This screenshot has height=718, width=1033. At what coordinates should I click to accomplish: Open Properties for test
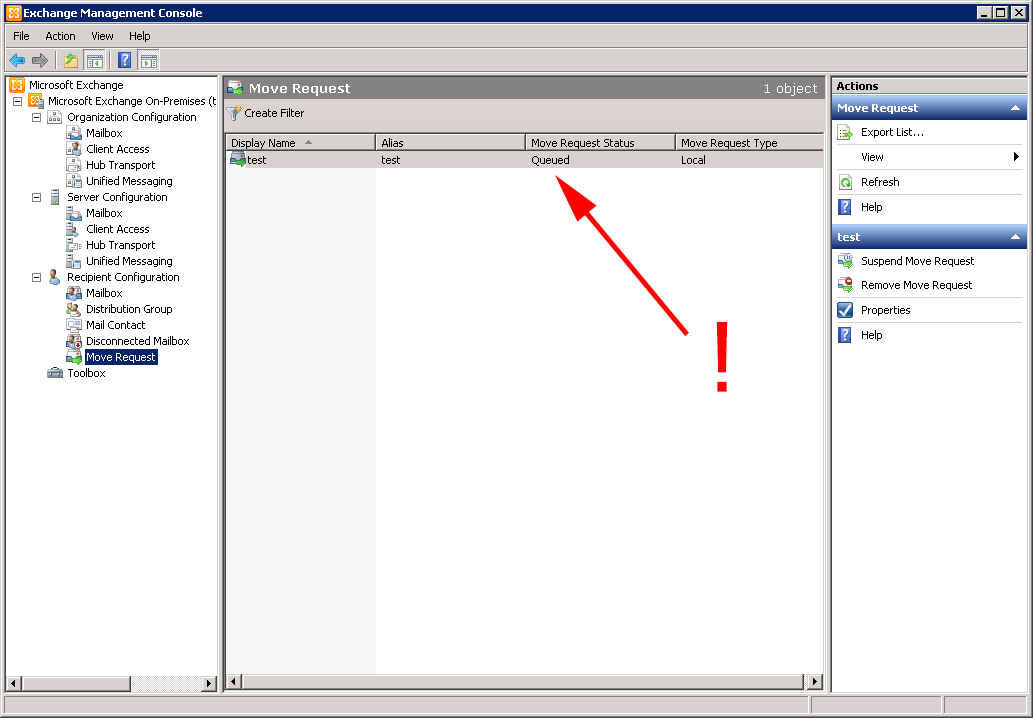(x=885, y=310)
